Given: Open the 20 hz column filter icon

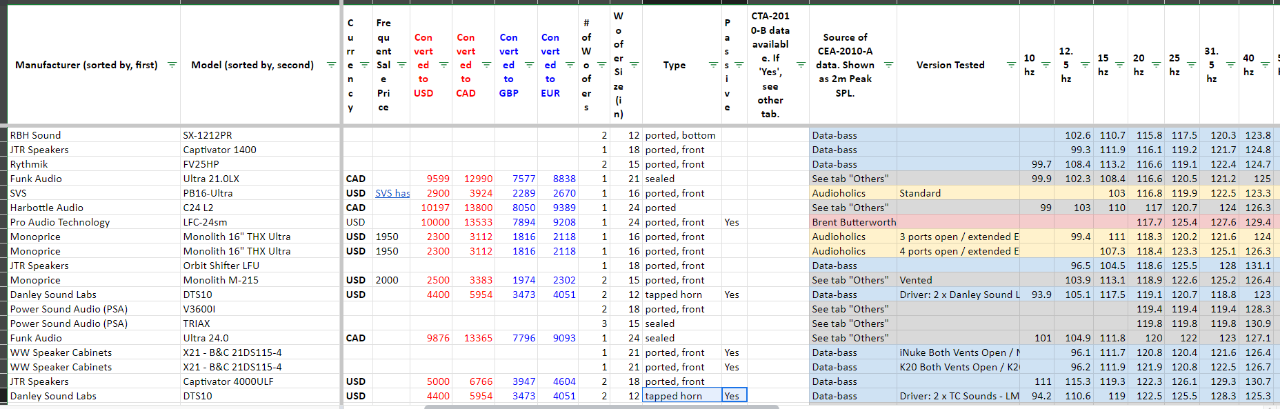Looking at the screenshot, I should click(1154, 65).
